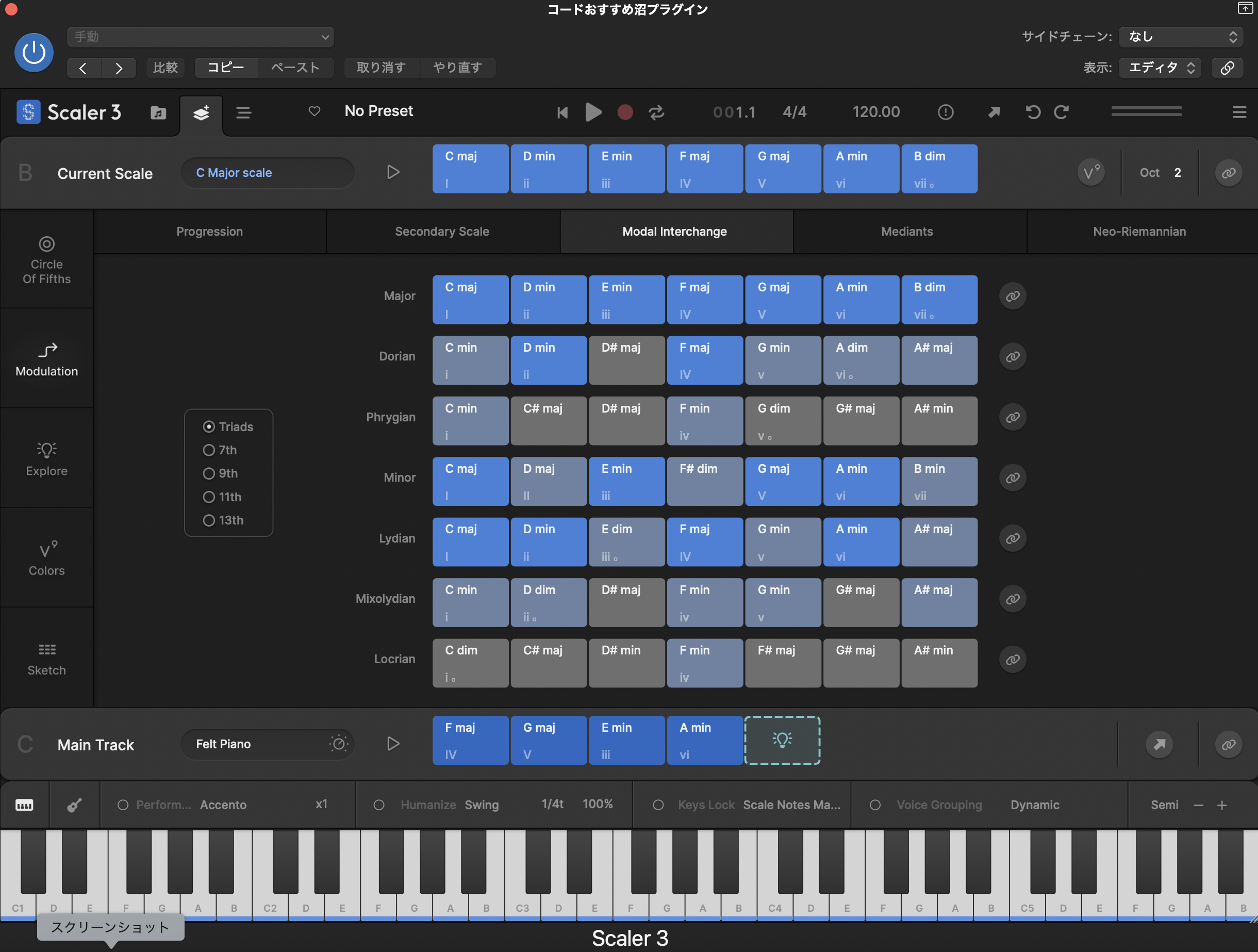Click the suggestion lightbulb chord slot
The height and width of the screenshot is (952, 1258).
pos(783,741)
